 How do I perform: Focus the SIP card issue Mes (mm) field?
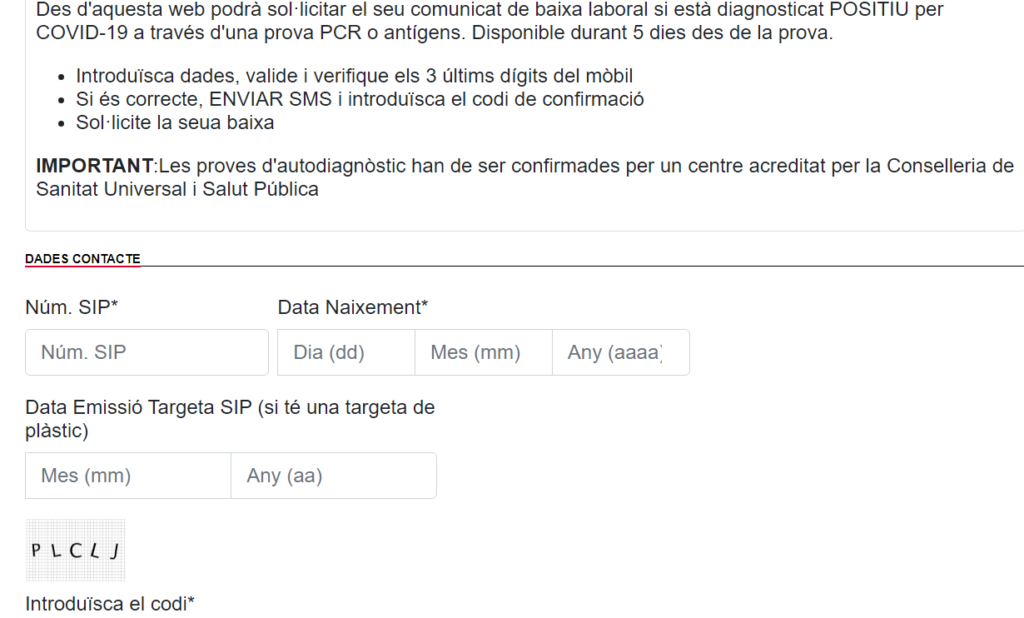[x=128, y=475]
